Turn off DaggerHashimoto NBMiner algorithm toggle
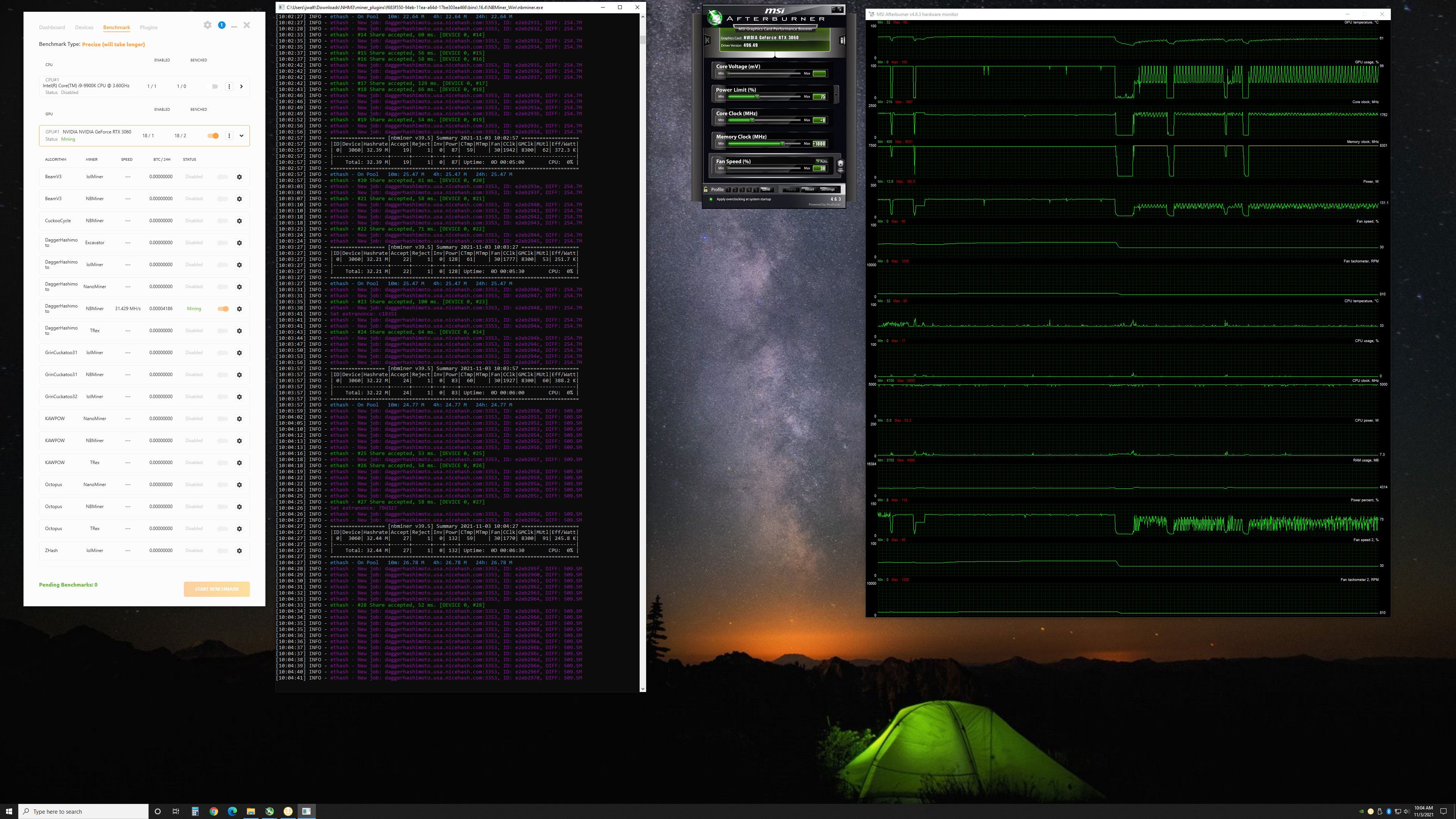1456x819 pixels. coord(223,309)
